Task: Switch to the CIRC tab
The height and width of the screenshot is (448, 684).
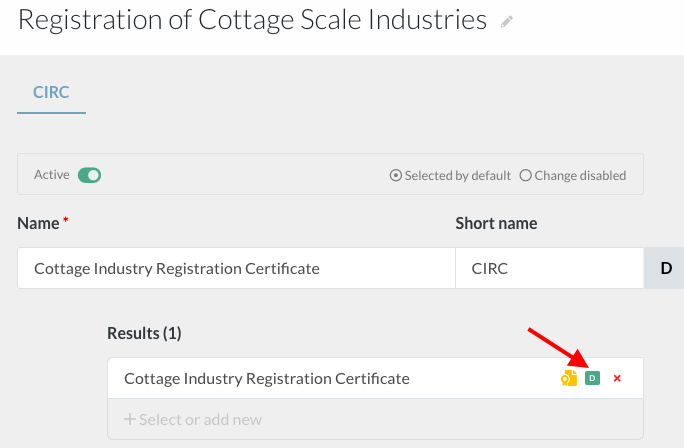Action: point(51,92)
